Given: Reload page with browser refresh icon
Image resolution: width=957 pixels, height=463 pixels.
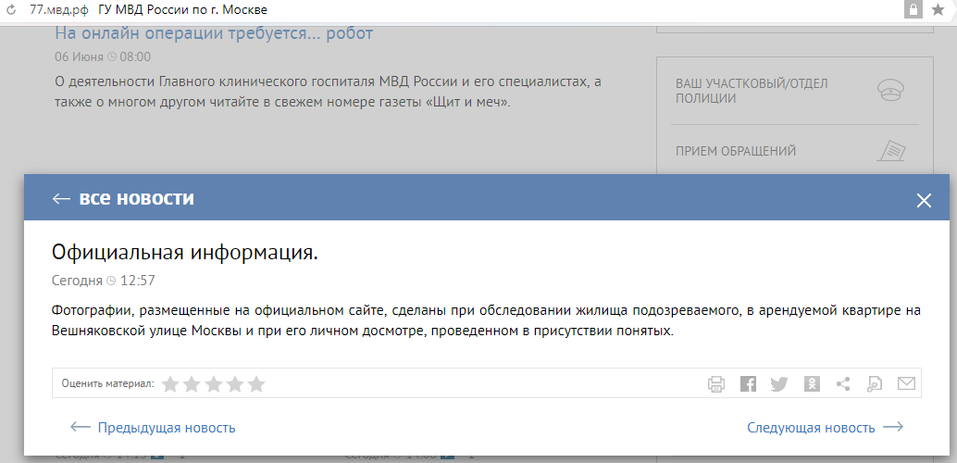Looking at the screenshot, I should (11, 10).
